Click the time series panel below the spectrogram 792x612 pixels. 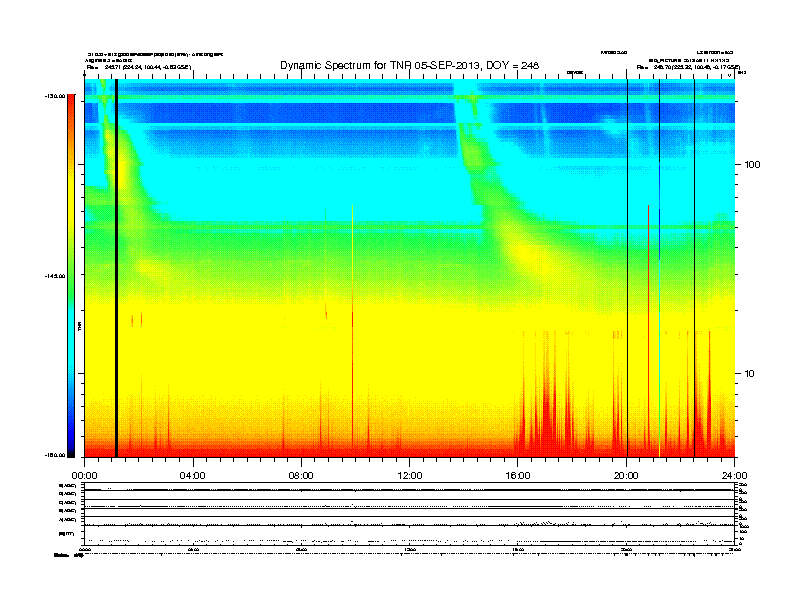(x=410, y=513)
